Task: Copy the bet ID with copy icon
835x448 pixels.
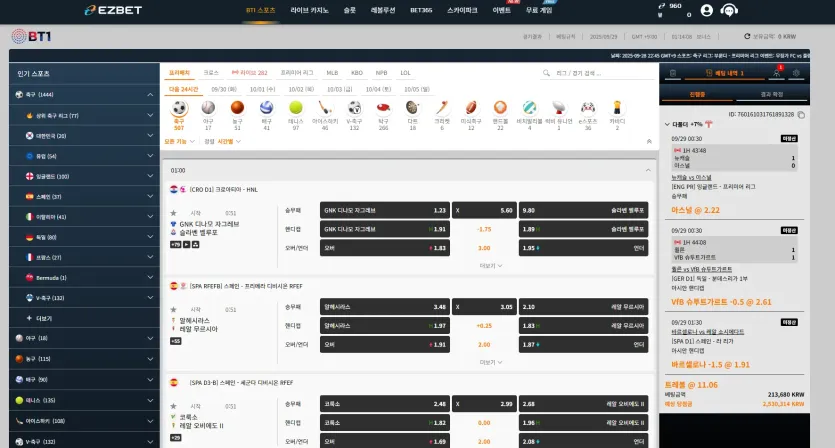Action: pos(801,115)
